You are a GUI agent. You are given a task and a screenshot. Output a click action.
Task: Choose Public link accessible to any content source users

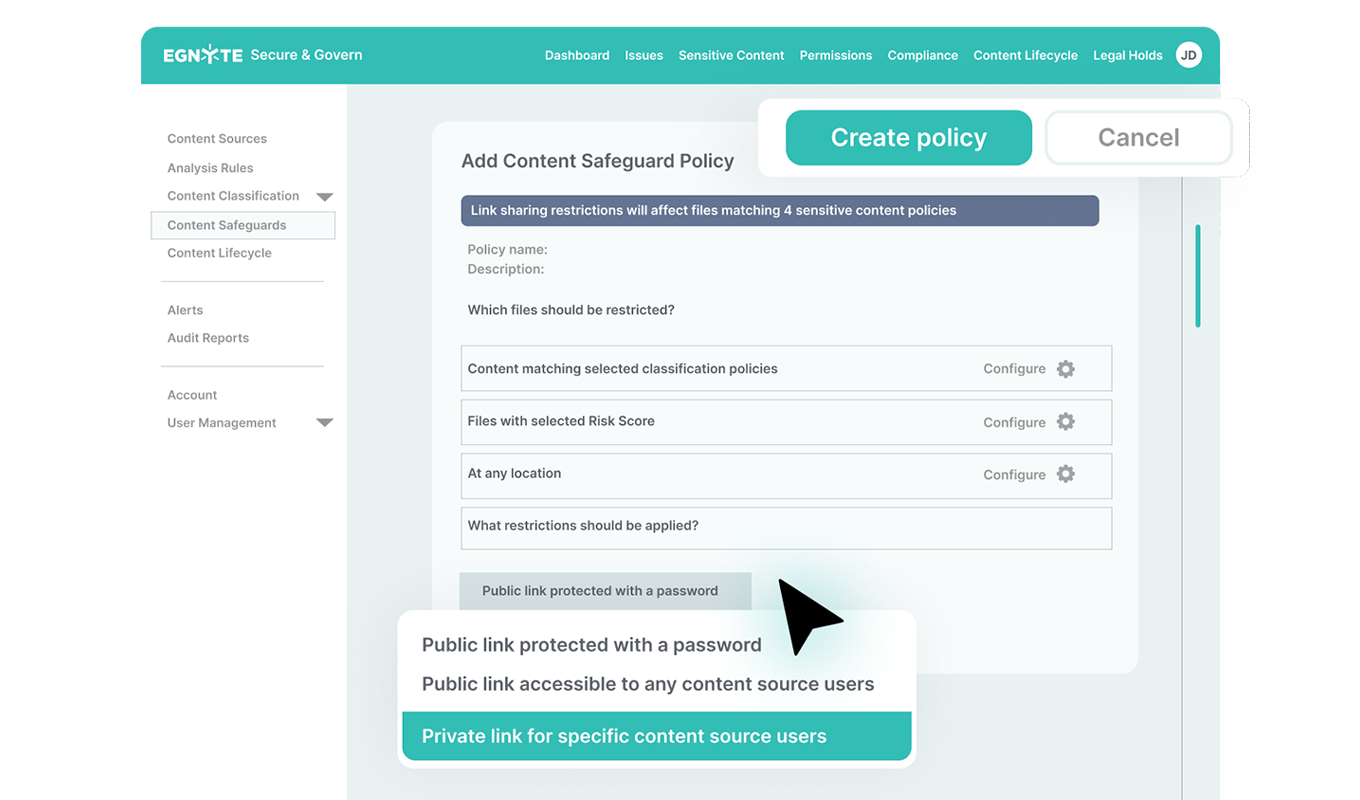648,685
